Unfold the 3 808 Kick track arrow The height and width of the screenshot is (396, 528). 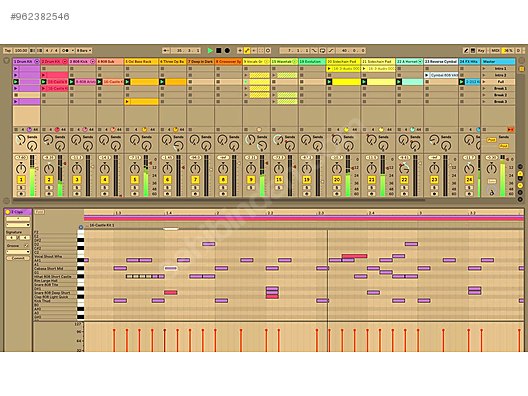[92, 62]
